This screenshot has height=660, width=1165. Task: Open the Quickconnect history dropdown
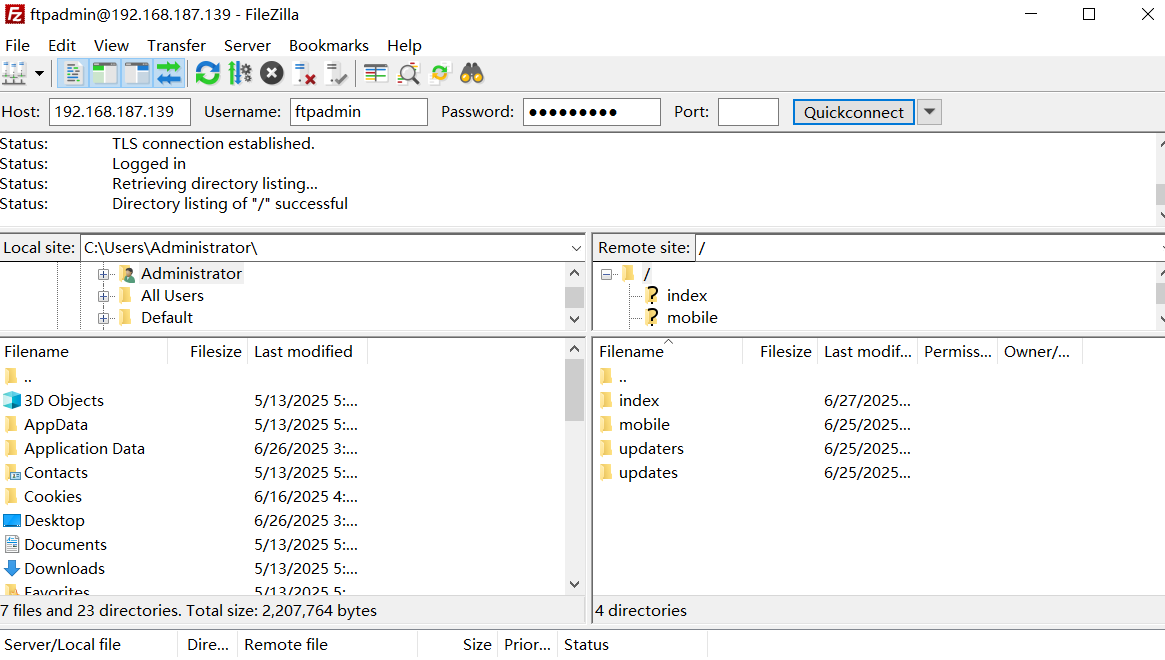[929, 112]
